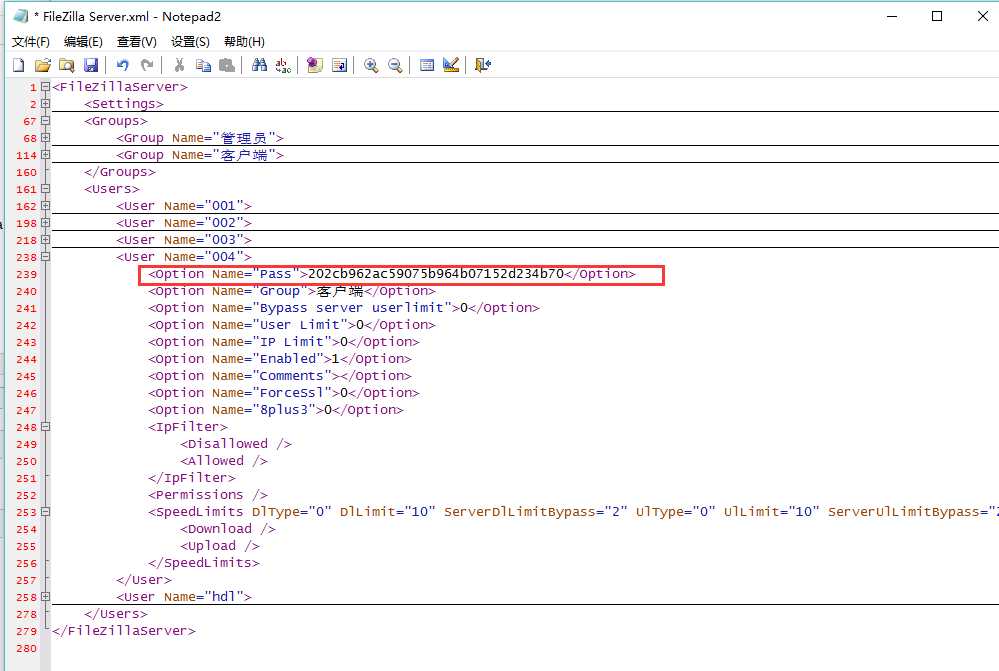Viewport: 999px width, 671px height.
Task: Click the Notepad2 title bar app icon
Action: click(x=20, y=16)
